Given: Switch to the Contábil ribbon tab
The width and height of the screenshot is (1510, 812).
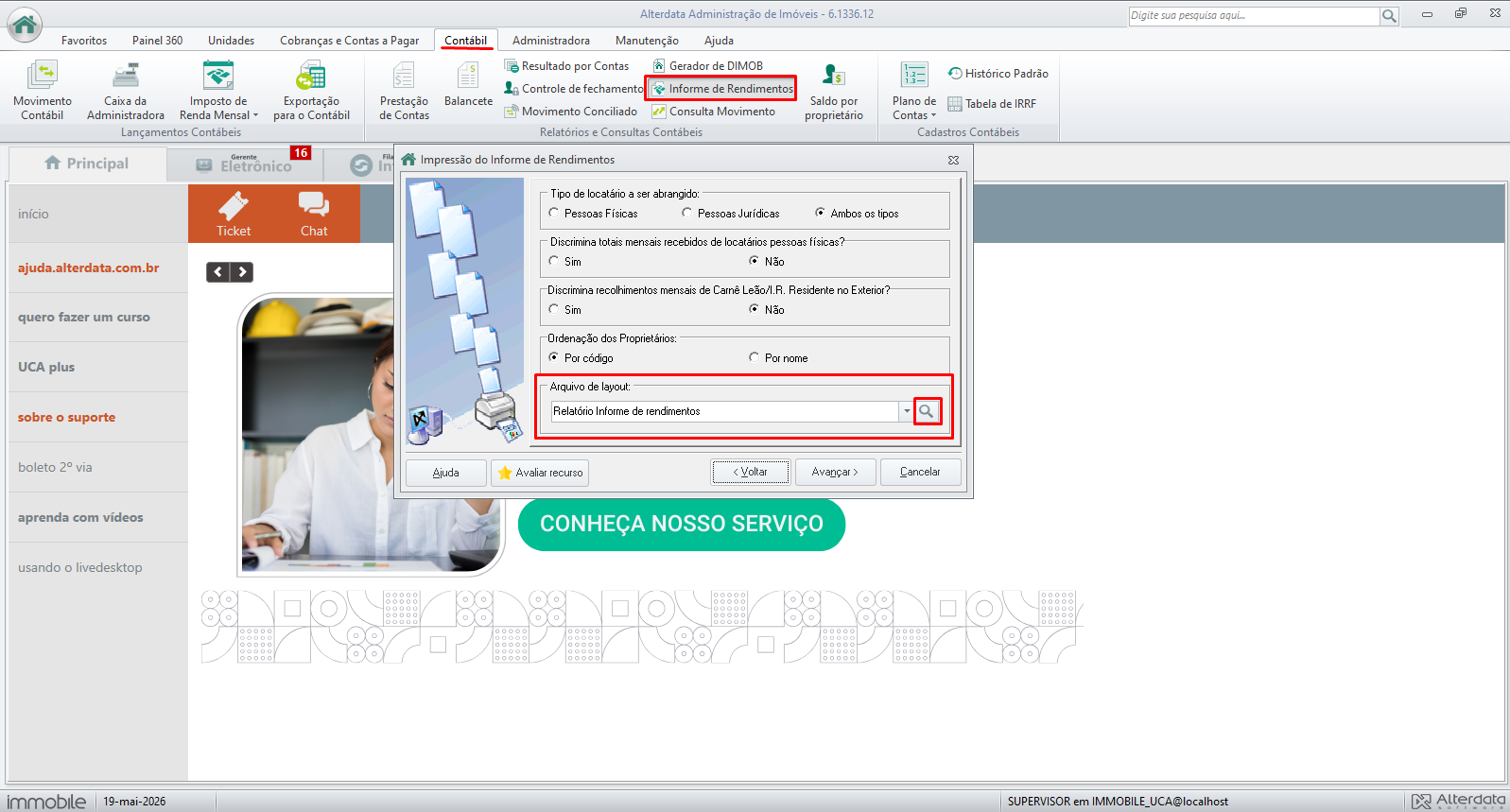Looking at the screenshot, I should click(x=466, y=41).
